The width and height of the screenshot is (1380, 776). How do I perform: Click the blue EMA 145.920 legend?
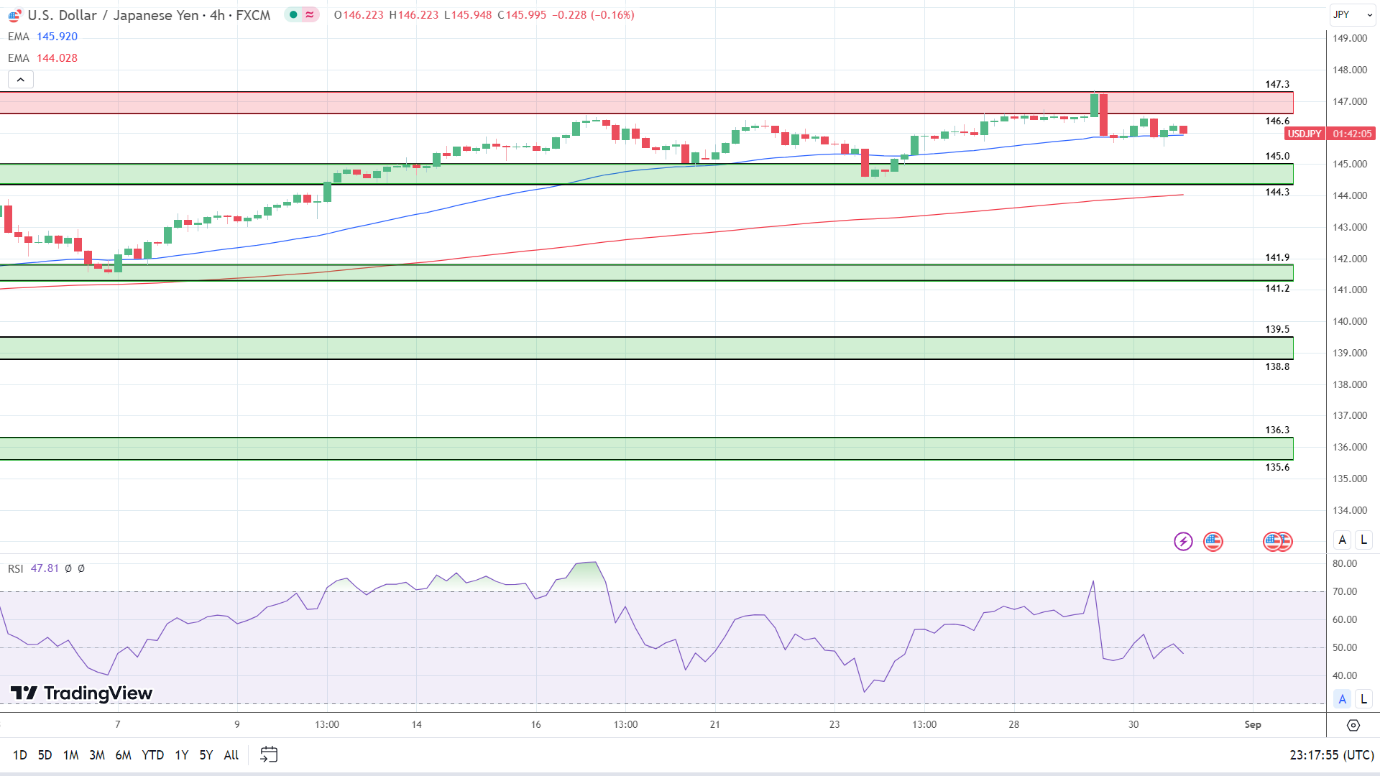tap(42, 36)
